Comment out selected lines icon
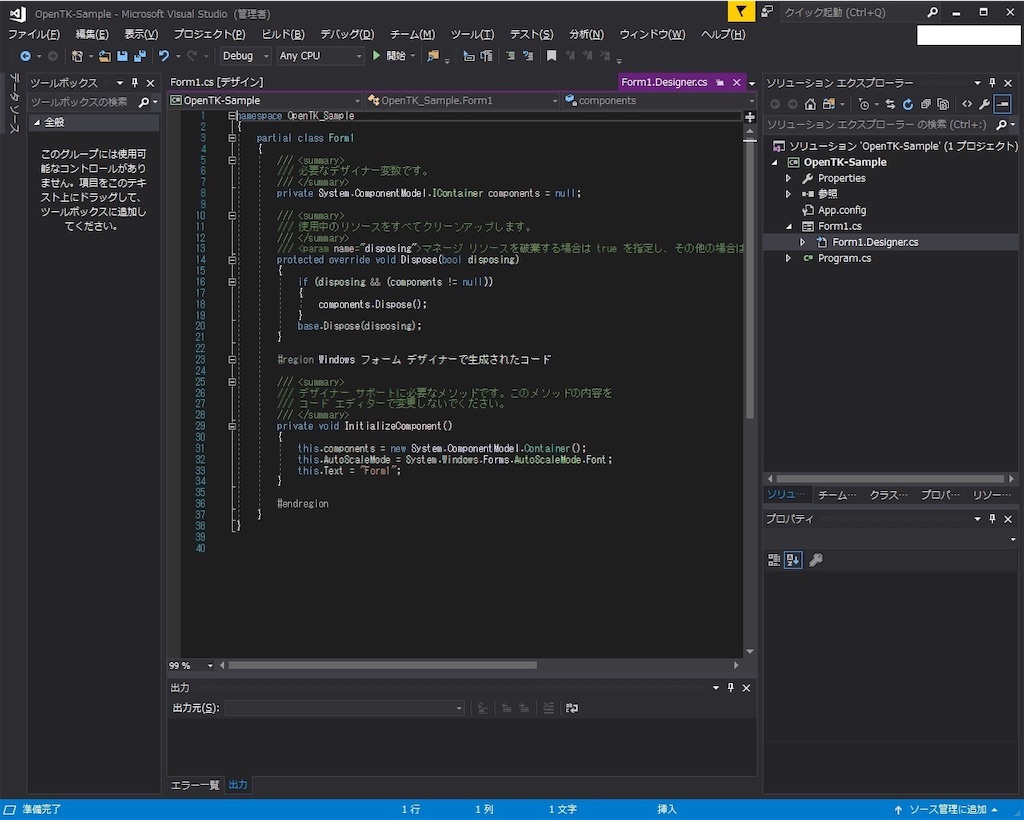Image resolution: width=1024 pixels, height=820 pixels. [511, 56]
